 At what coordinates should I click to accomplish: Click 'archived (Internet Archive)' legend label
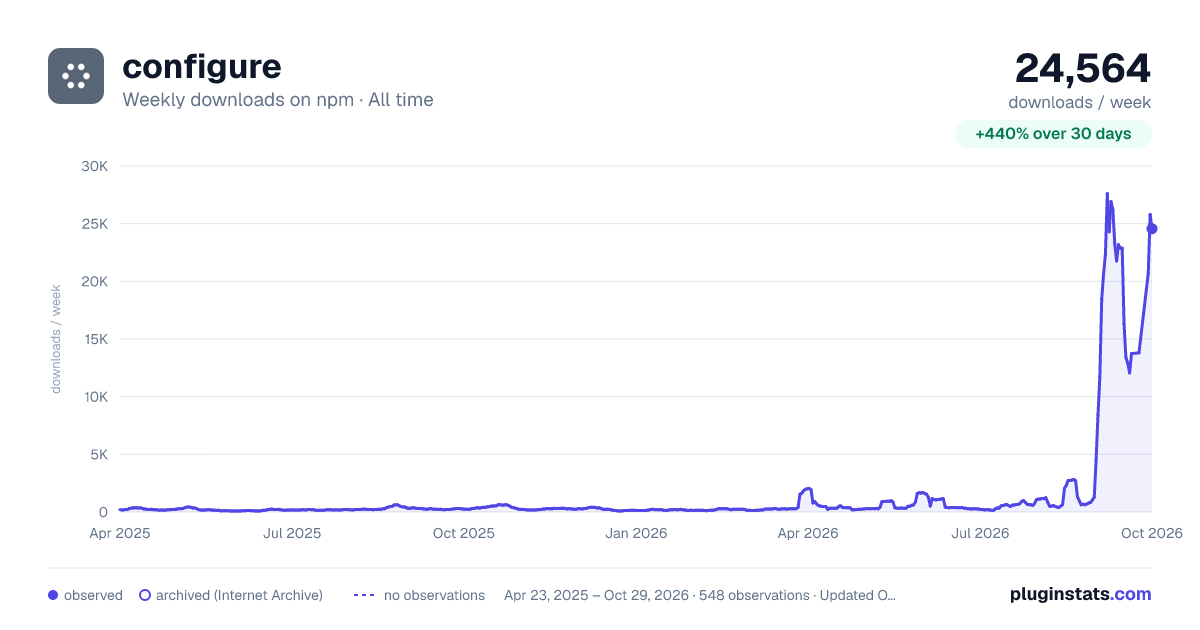point(239,595)
